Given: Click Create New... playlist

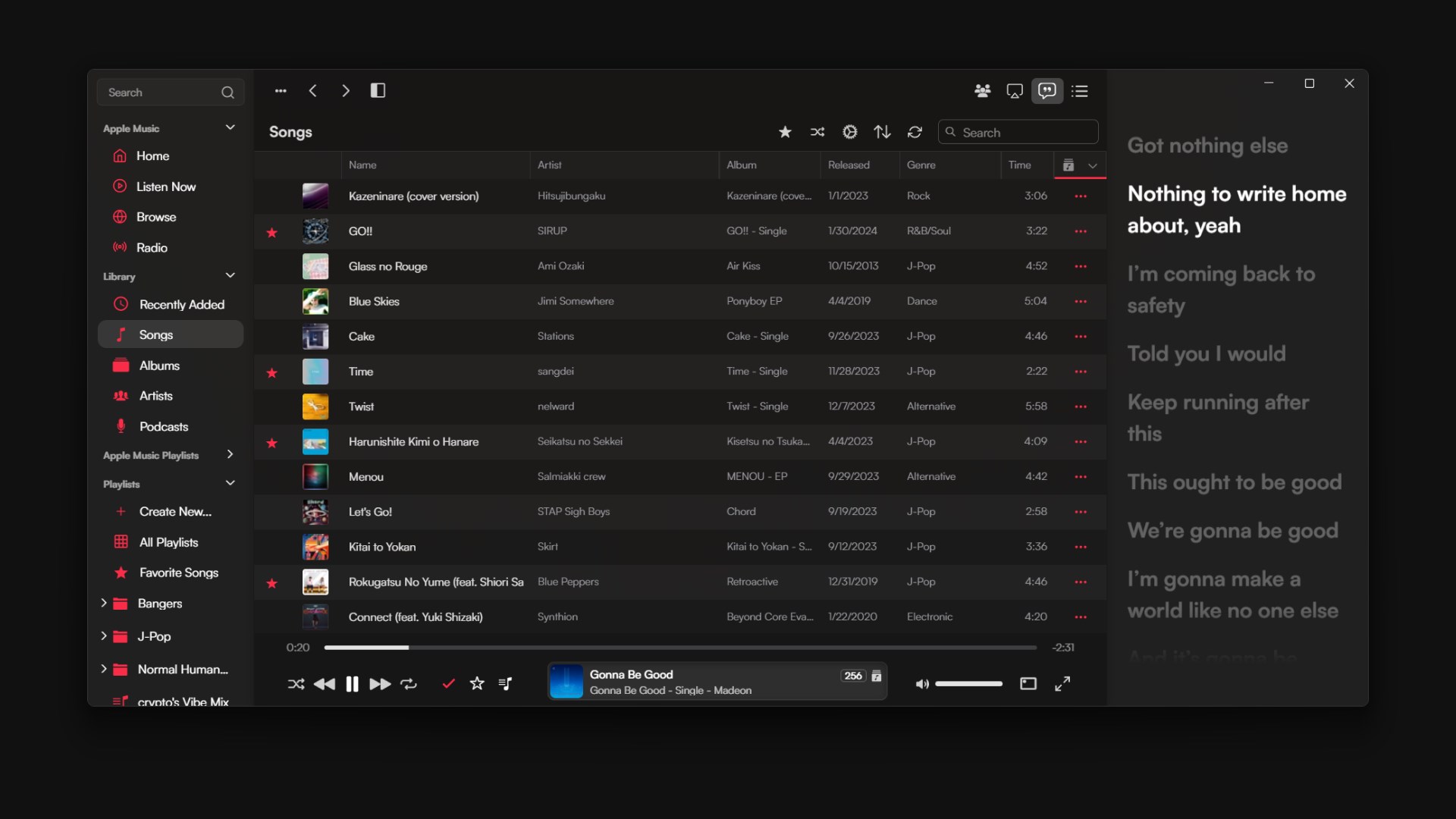Looking at the screenshot, I should (x=174, y=511).
